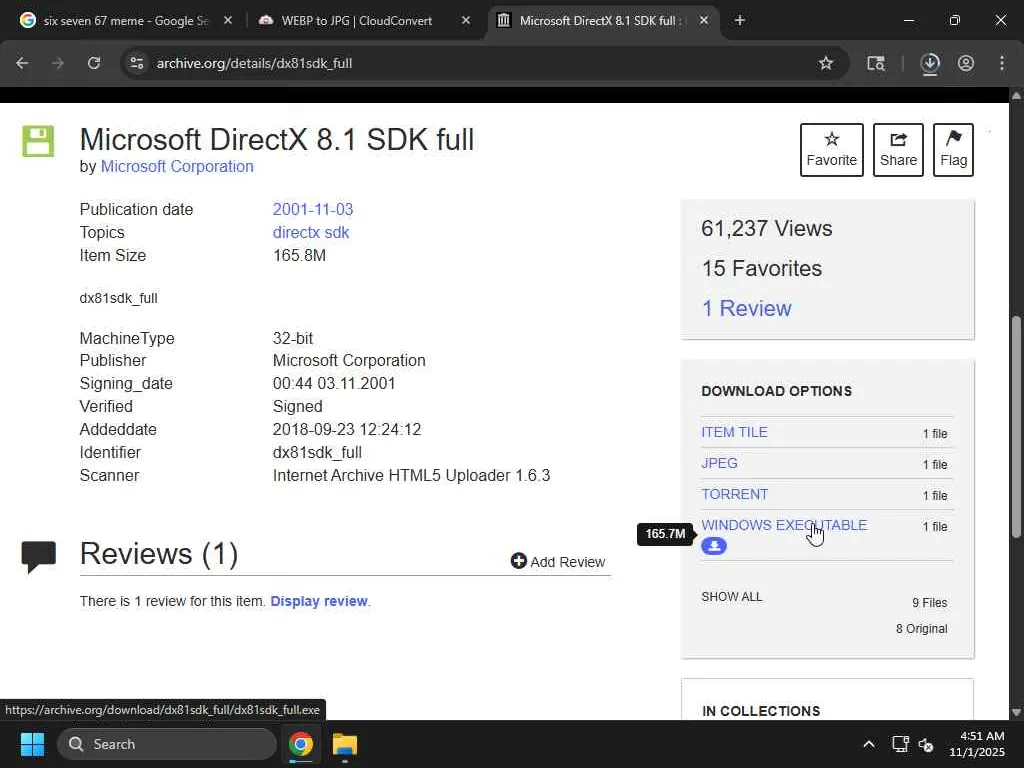The image size is (1024, 768).
Task: Open the muted volume tray icon
Action: pos(926,744)
